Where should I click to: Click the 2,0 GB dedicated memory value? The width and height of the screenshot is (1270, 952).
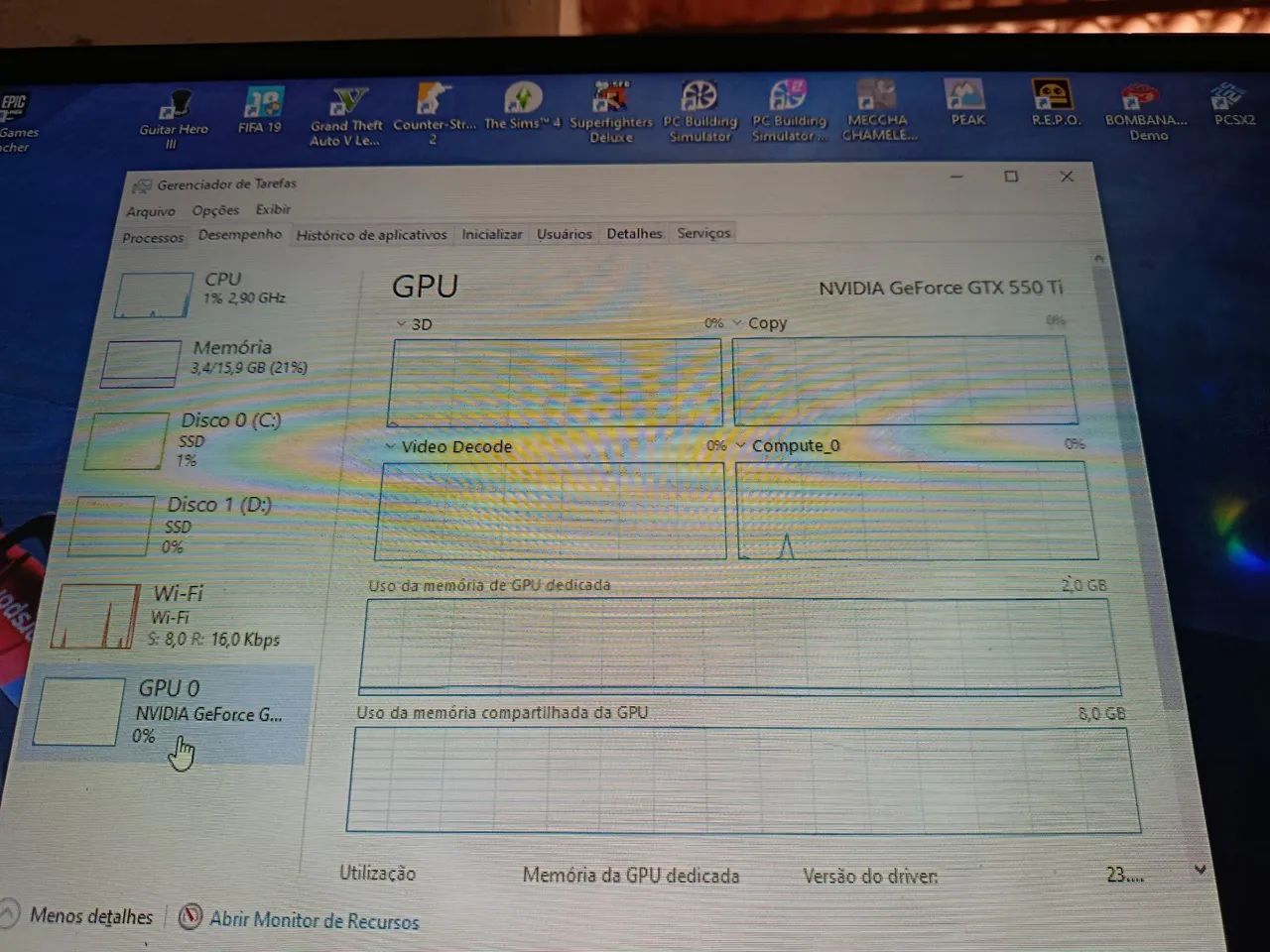pos(1084,585)
